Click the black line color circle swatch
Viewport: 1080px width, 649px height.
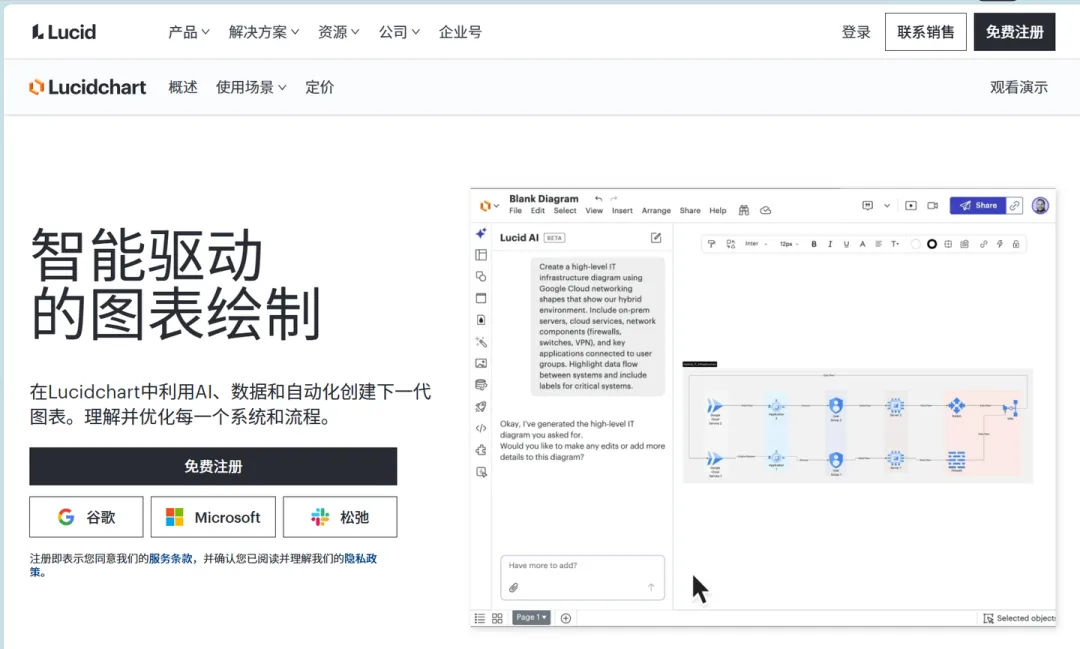pos(932,244)
